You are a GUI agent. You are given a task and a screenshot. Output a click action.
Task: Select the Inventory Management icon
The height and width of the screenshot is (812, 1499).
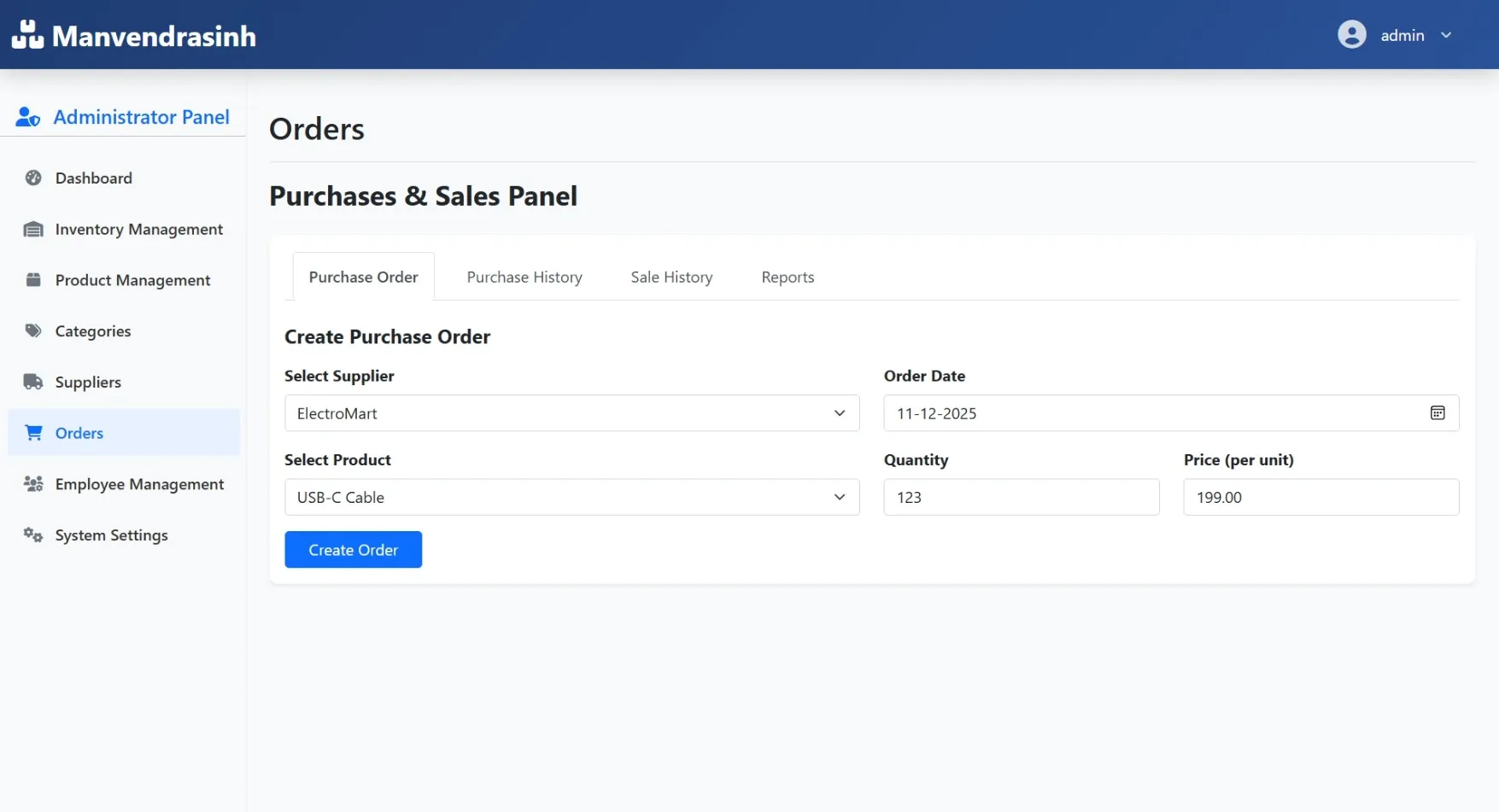(33, 229)
